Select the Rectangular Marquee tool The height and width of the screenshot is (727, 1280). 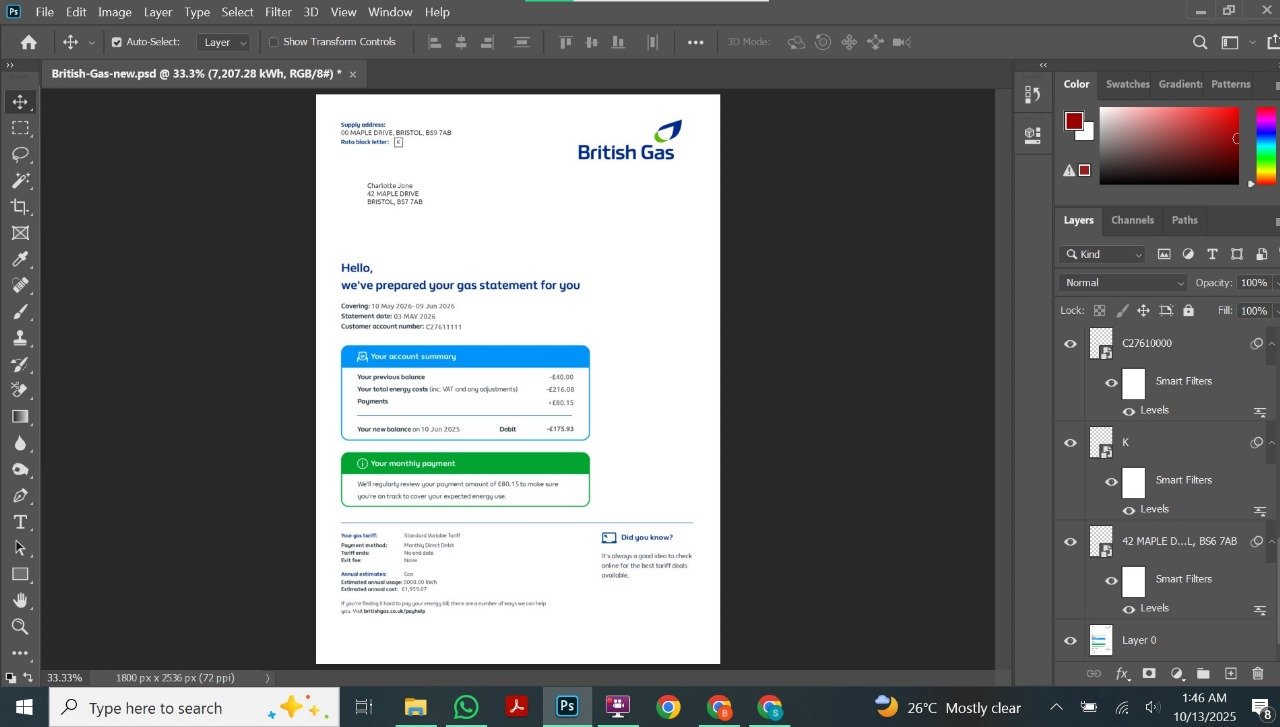20,128
